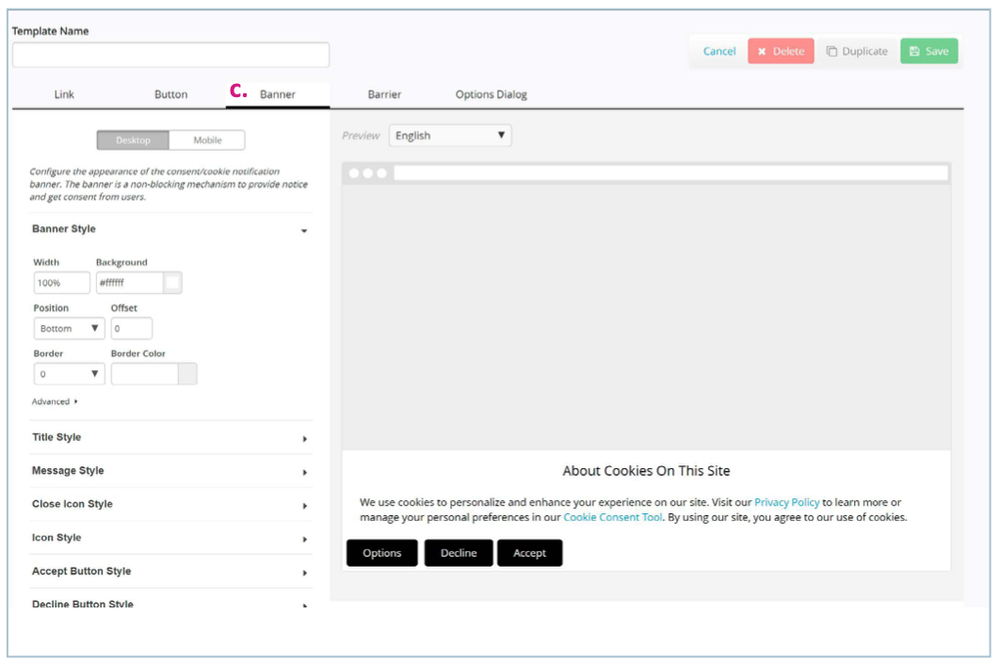Click the Width field showing 100%

click(62, 283)
